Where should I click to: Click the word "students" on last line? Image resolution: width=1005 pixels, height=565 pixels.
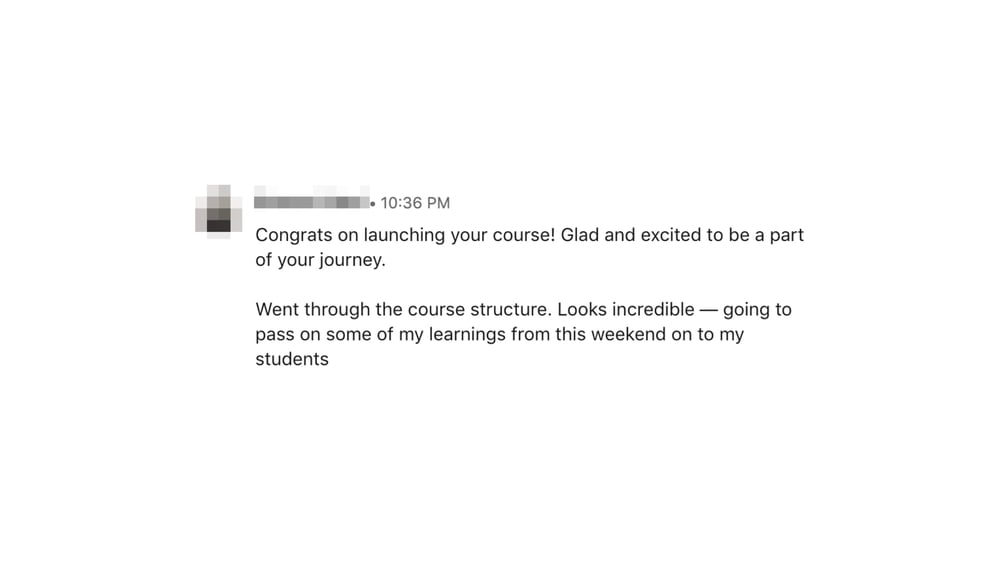click(292, 359)
